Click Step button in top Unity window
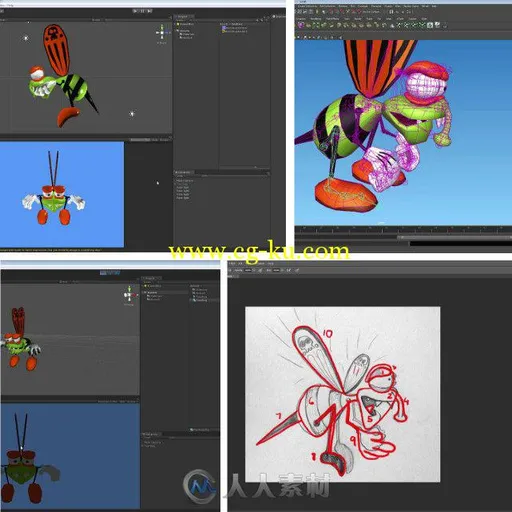 coord(149,11)
